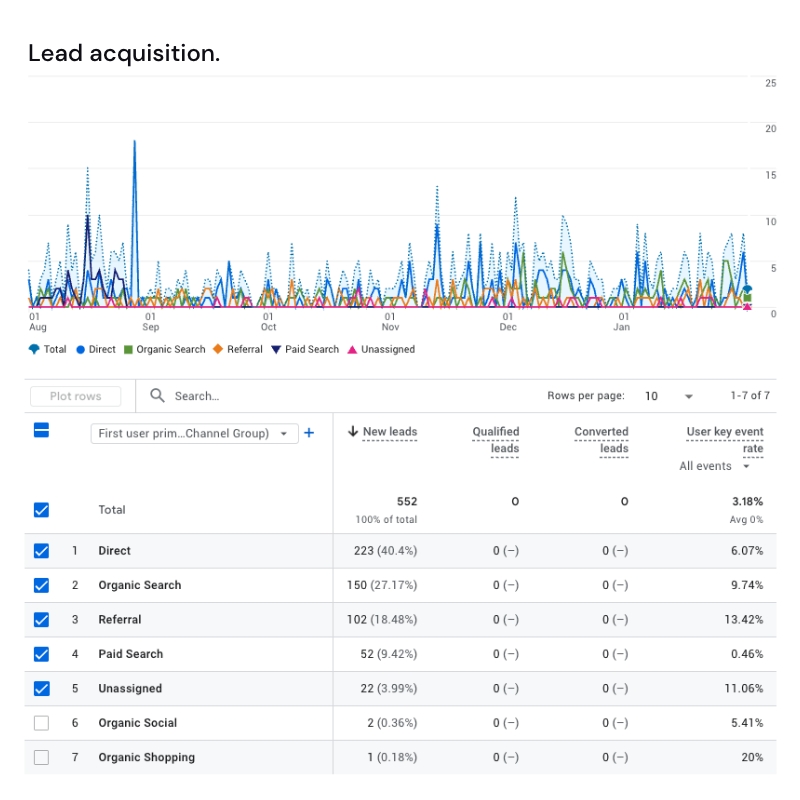Enable the checkbox for Organic Shopping row
The image size is (800, 800).
pos(41,757)
